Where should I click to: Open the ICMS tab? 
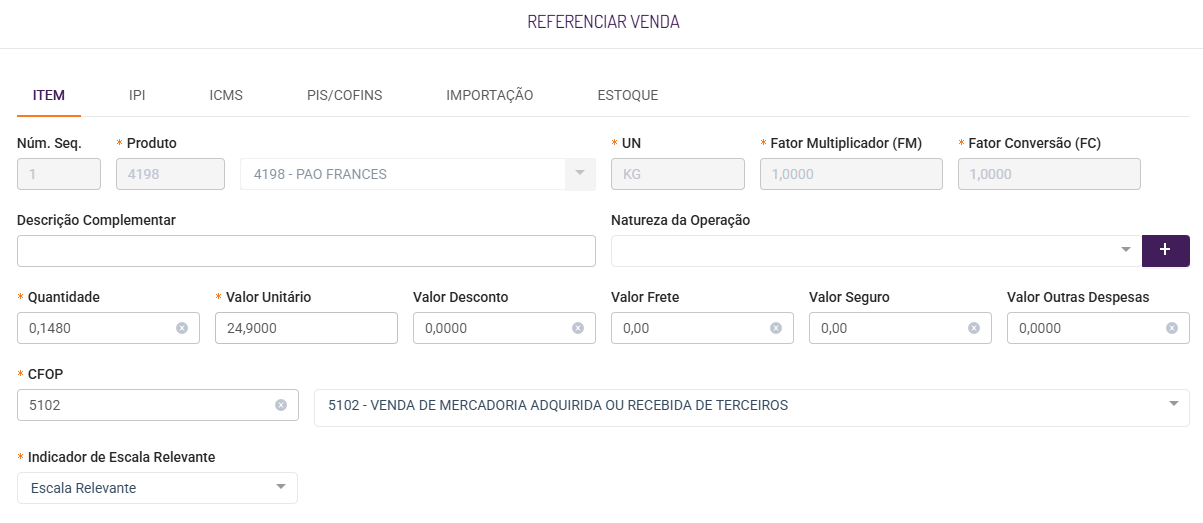226,96
